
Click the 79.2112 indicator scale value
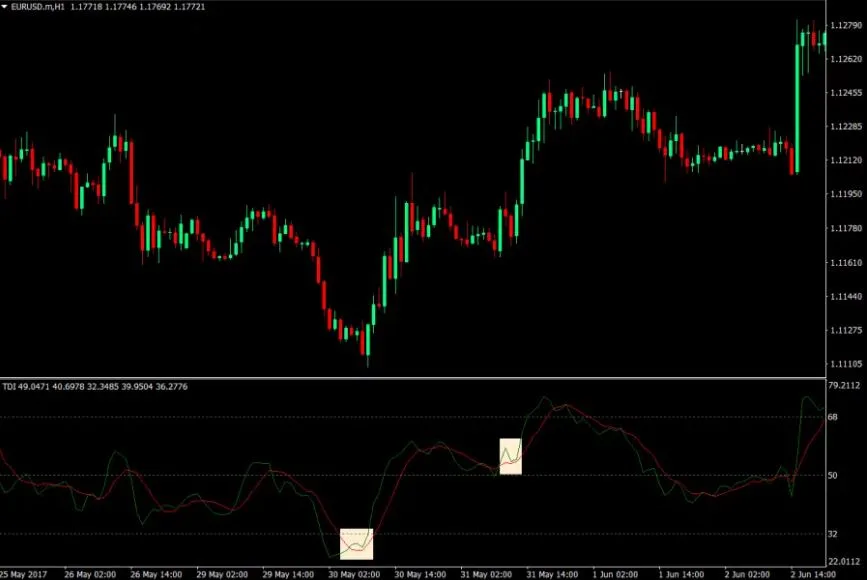[x=843, y=386]
